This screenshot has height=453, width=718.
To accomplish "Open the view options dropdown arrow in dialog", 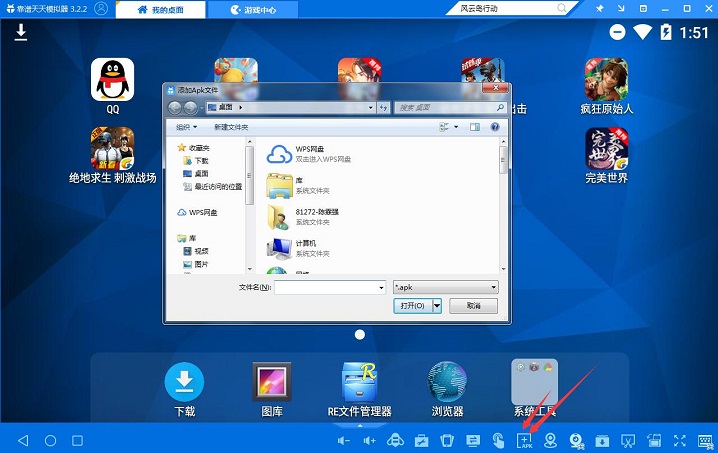I will pos(456,127).
